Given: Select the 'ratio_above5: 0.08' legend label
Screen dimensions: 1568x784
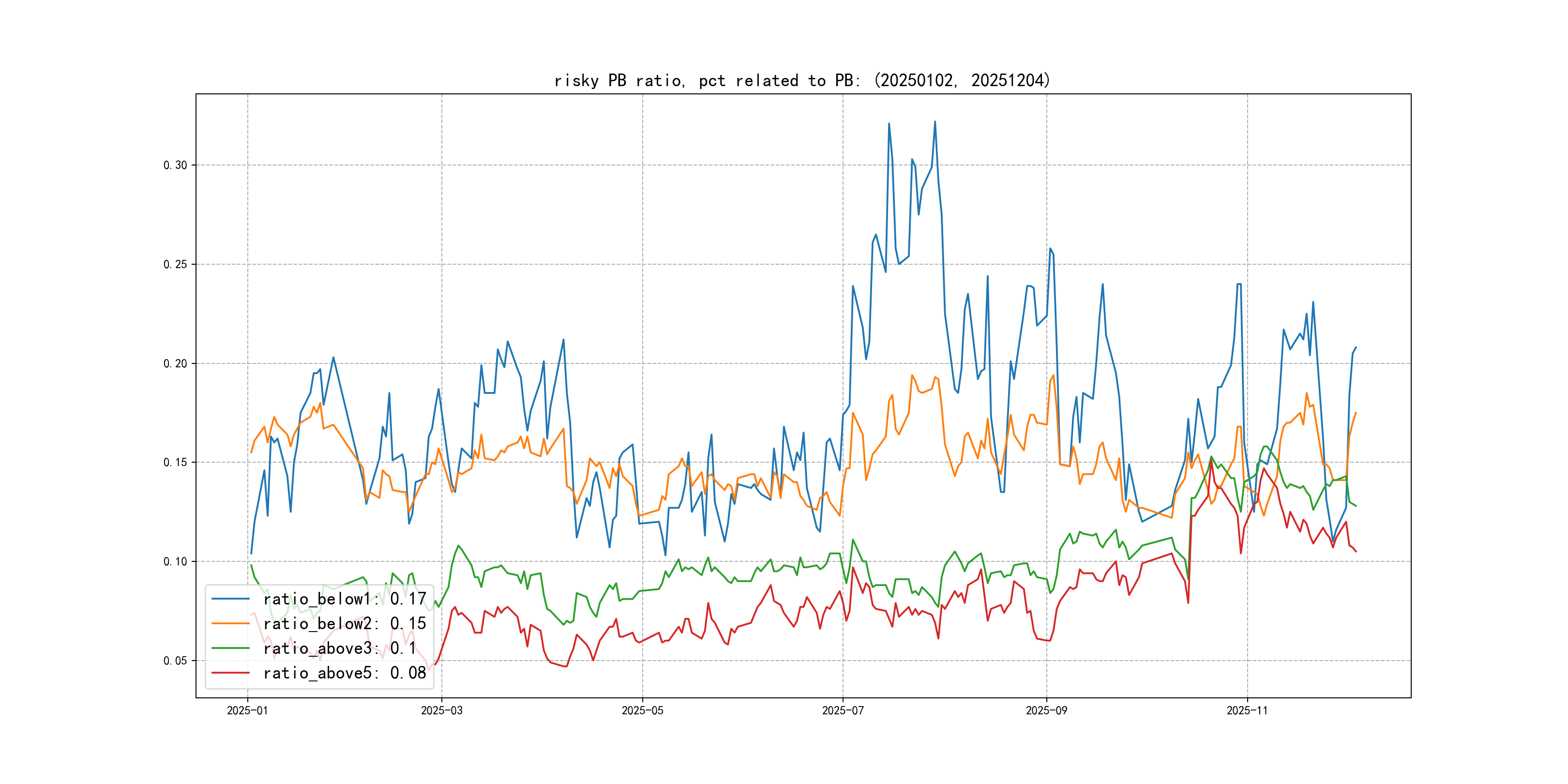Looking at the screenshot, I should pyautogui.click(x=345, y=673).
